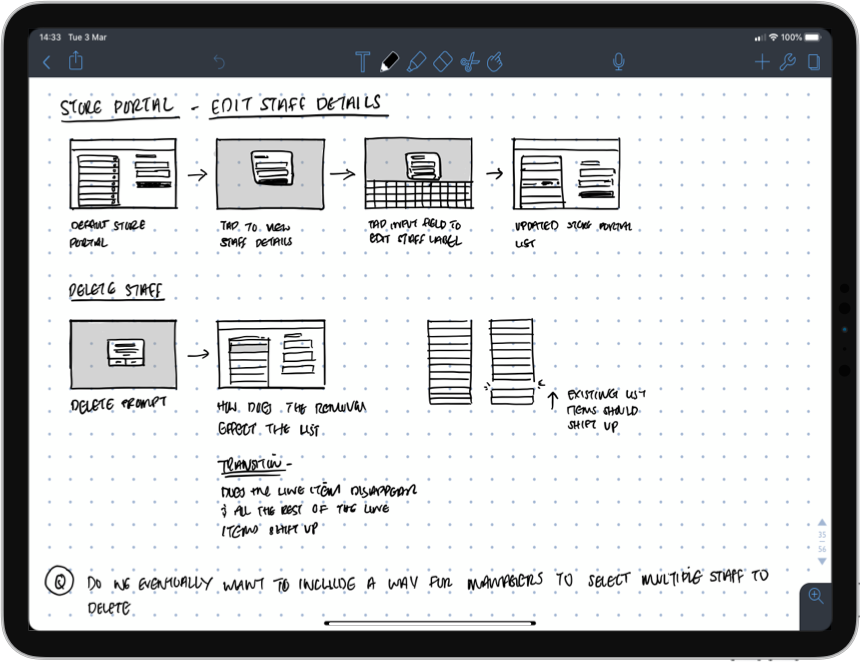Viewport: 860px width, 662px height.
Task: Tap the keyboard input field sketch
Action: pos(418,174)
